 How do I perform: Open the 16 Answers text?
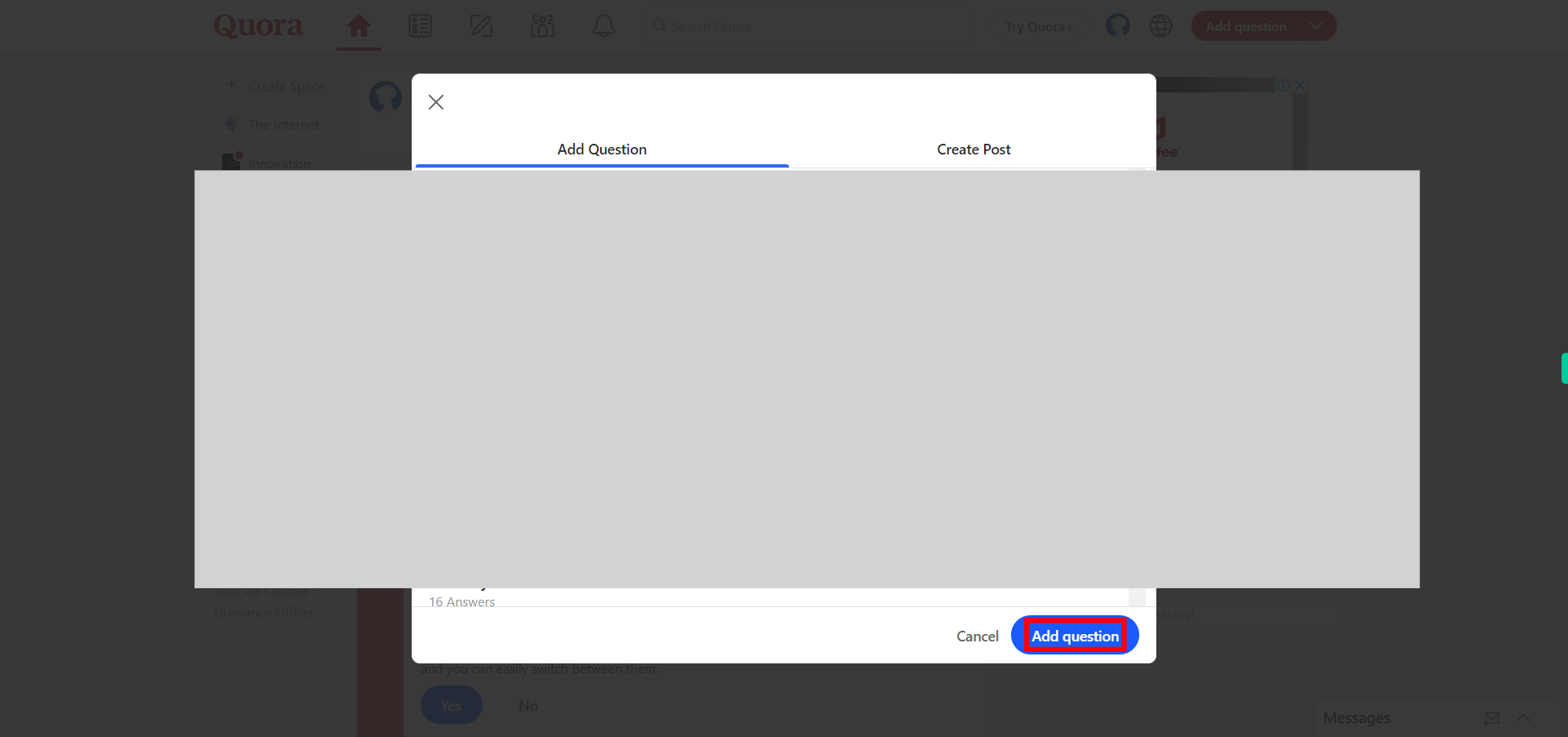[x=462, y=601]
